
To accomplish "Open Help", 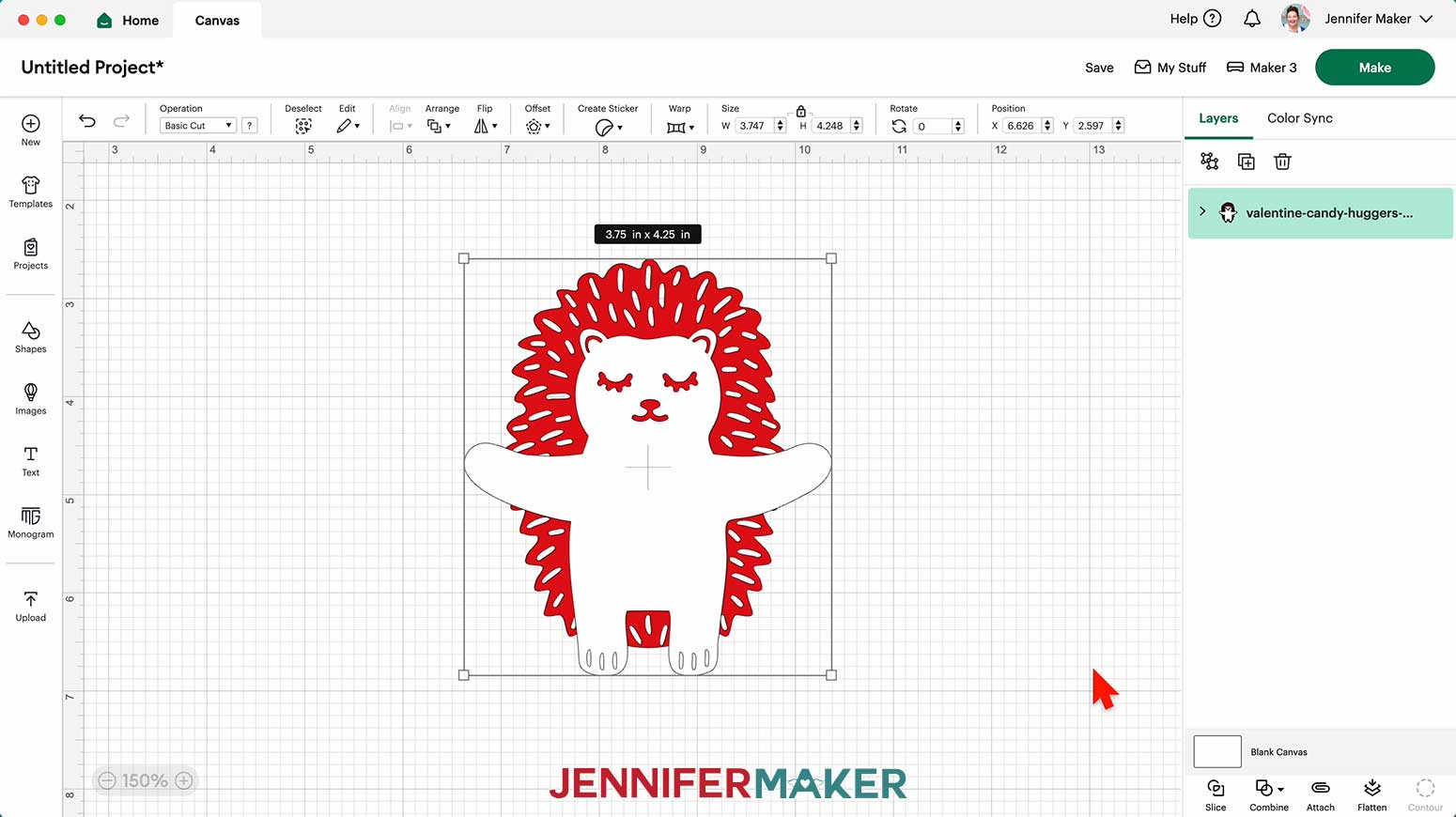I will pyautogui.click(x=1195, y=19).
